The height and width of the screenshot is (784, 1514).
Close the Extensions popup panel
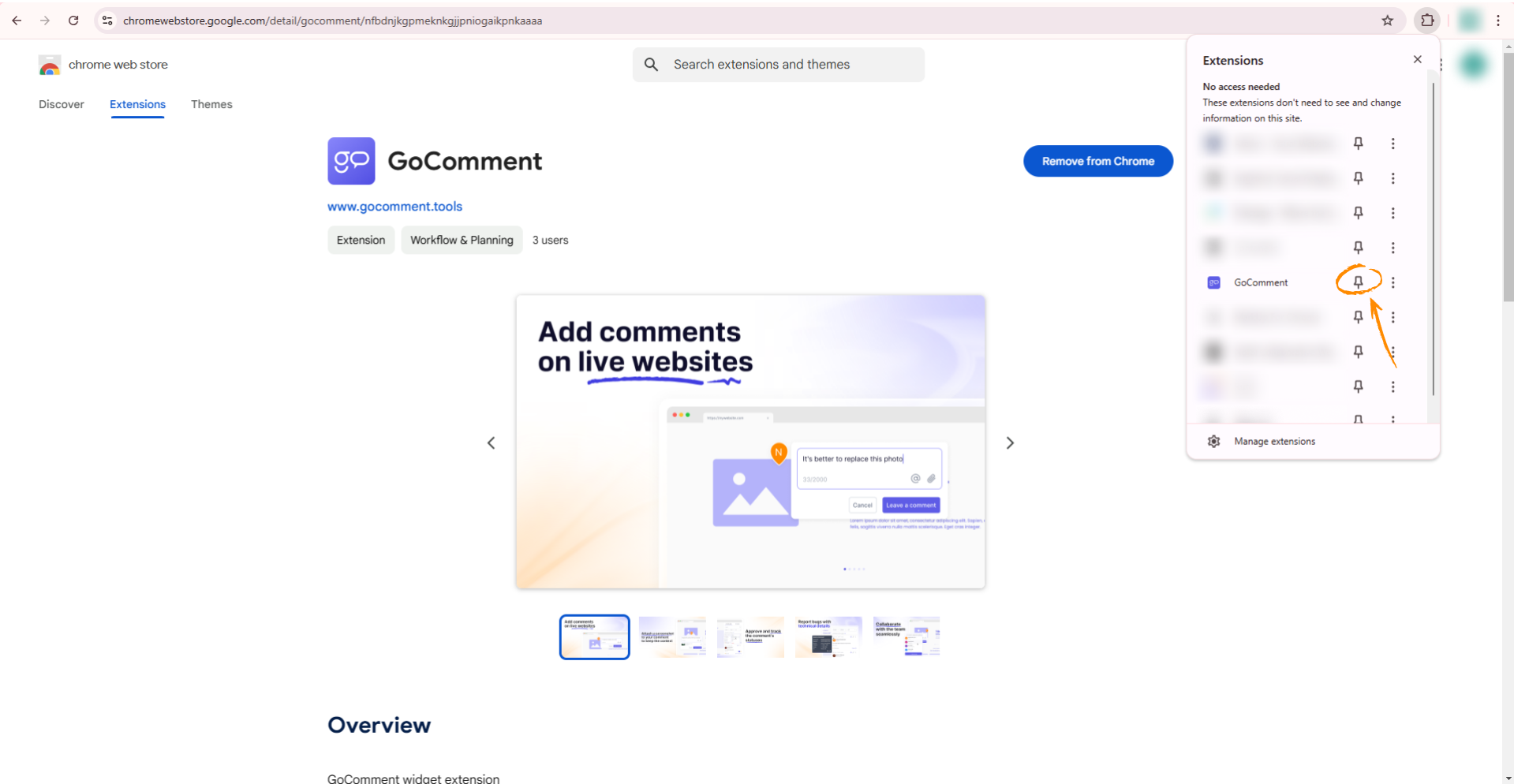point(1417,59)
